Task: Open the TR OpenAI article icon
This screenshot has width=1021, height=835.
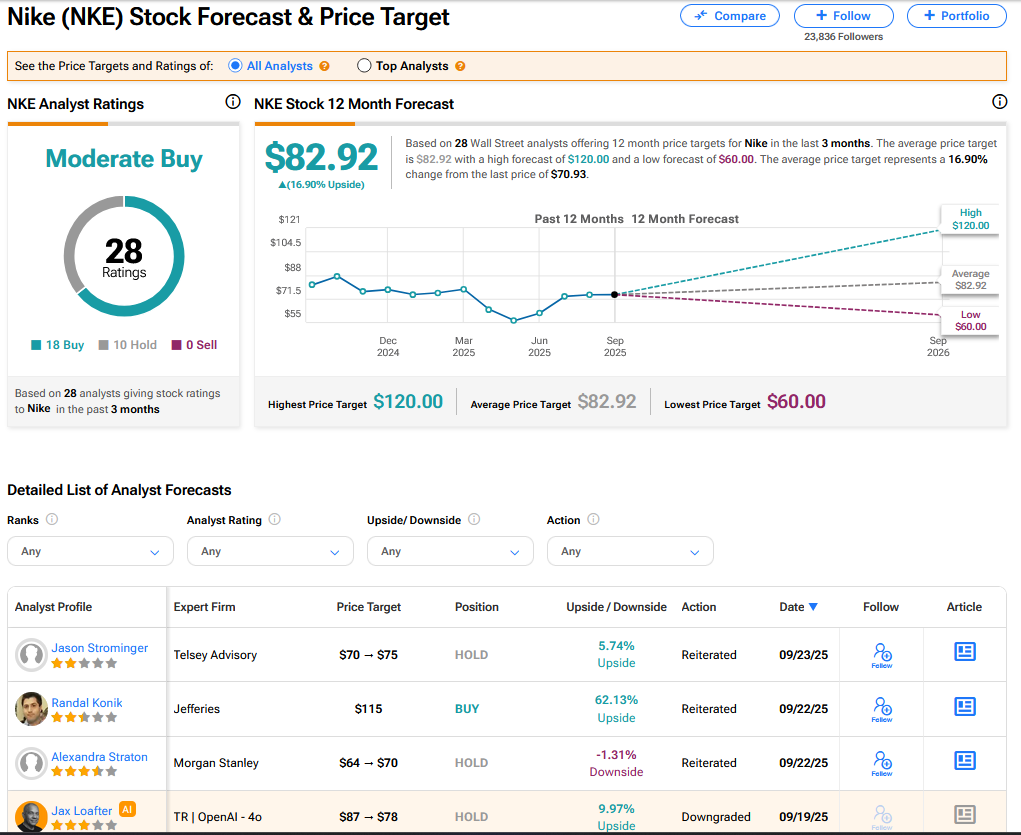Action: coord(965,814)
